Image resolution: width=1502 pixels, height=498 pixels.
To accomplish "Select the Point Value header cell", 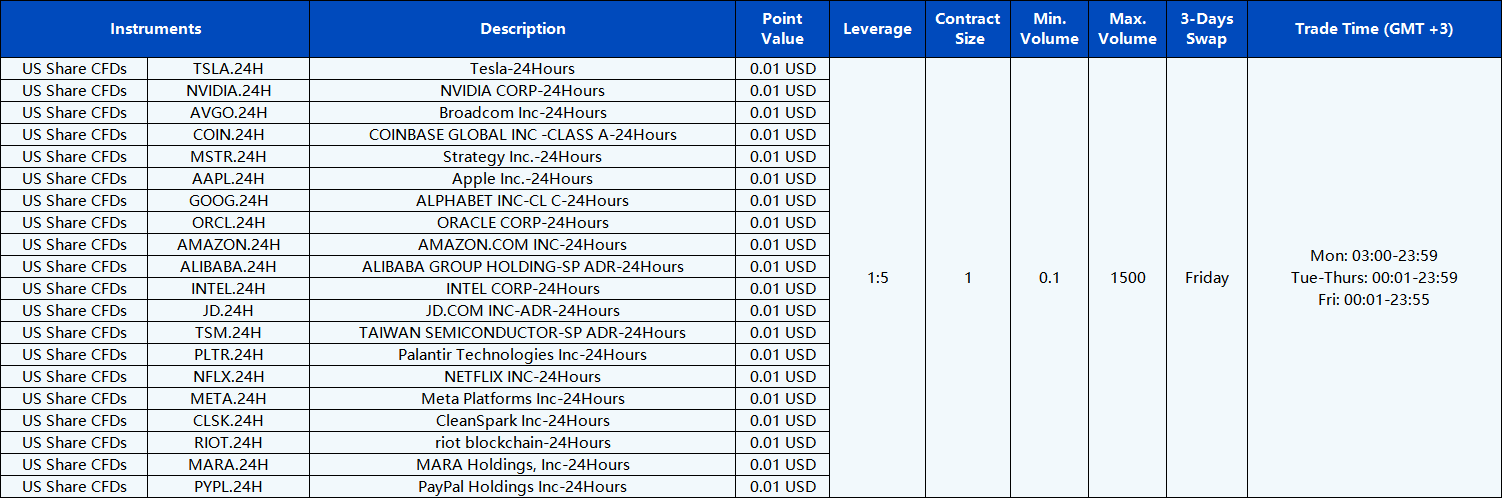I will [782, 29].
